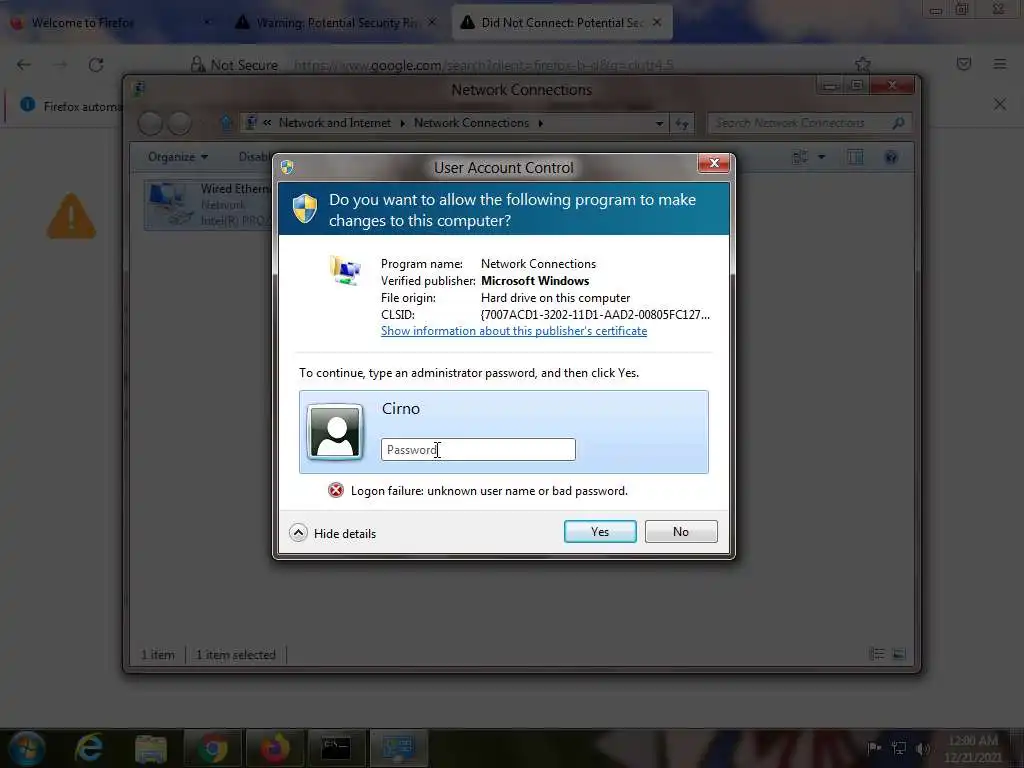Click the Not Secure lock icon
Viewport: 1024px width, 768px height.
point(197,64)
